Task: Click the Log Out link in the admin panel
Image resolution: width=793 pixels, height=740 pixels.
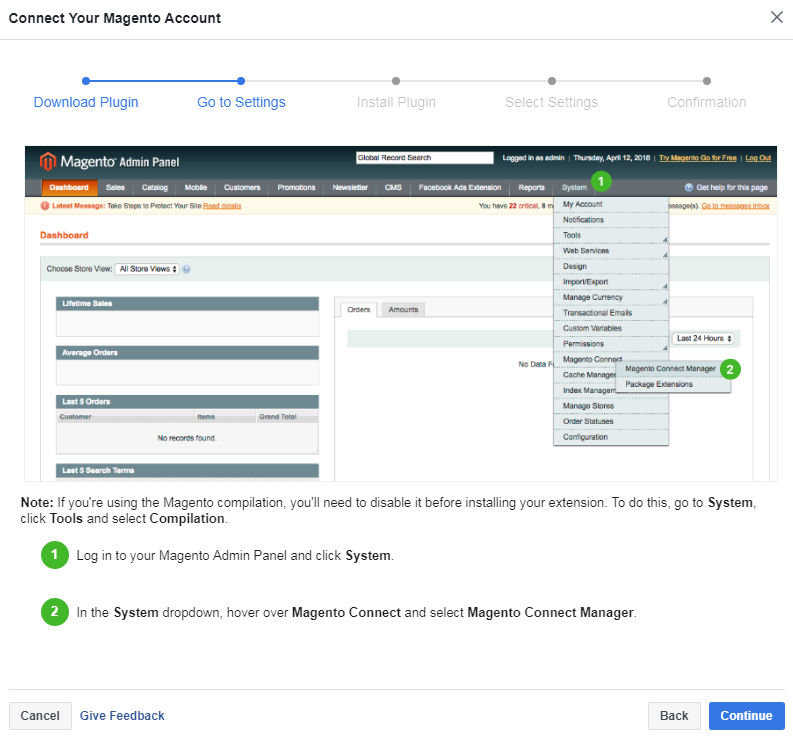Action: click(x=758, y=158)
